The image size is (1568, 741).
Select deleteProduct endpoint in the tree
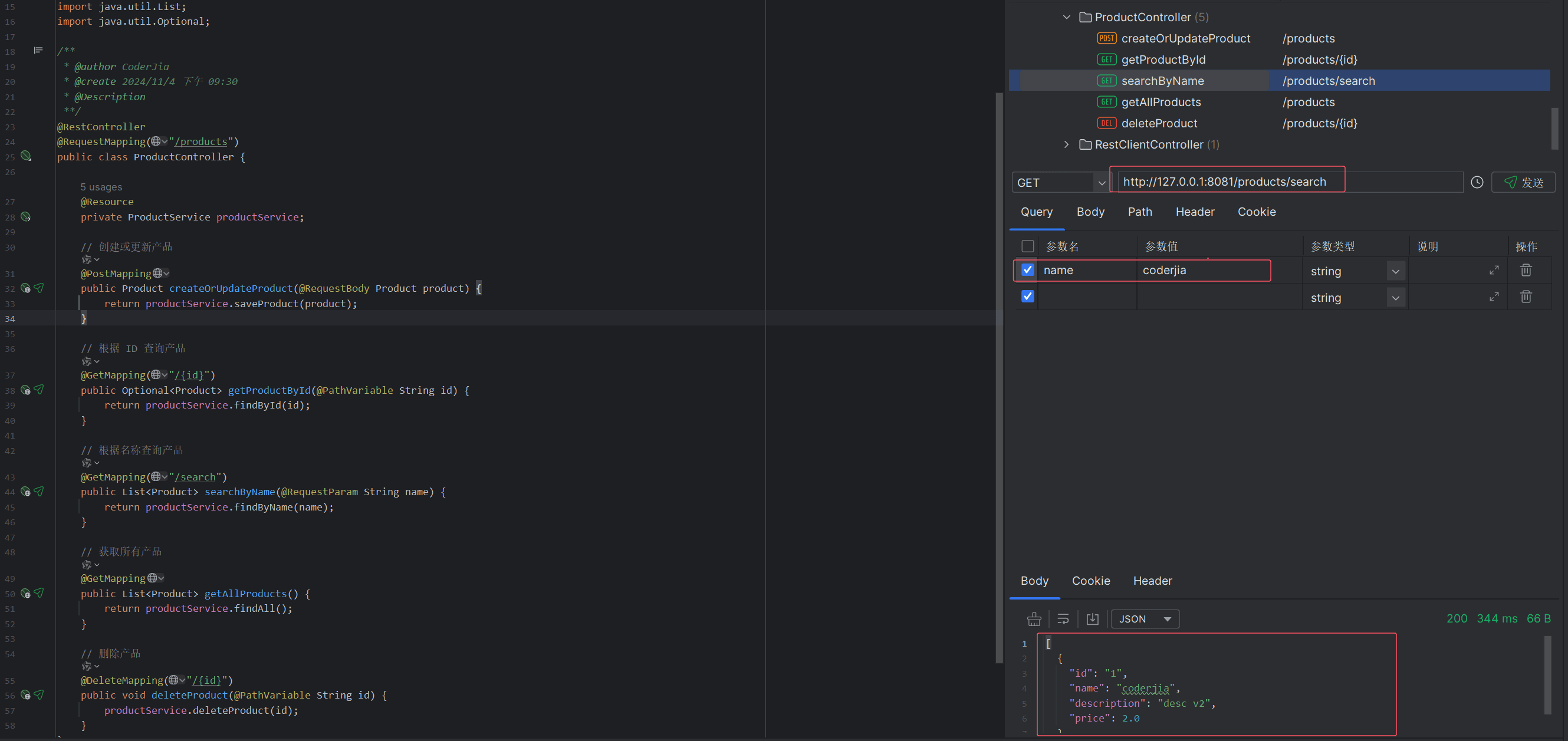coord(1158,124)
